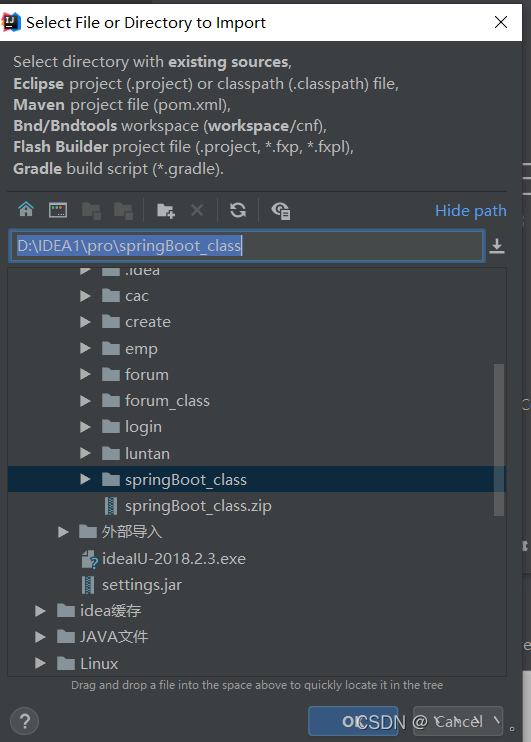Click the vertical scrollbar of file tree
531x742 pixels.
click(x=498, y=440)
